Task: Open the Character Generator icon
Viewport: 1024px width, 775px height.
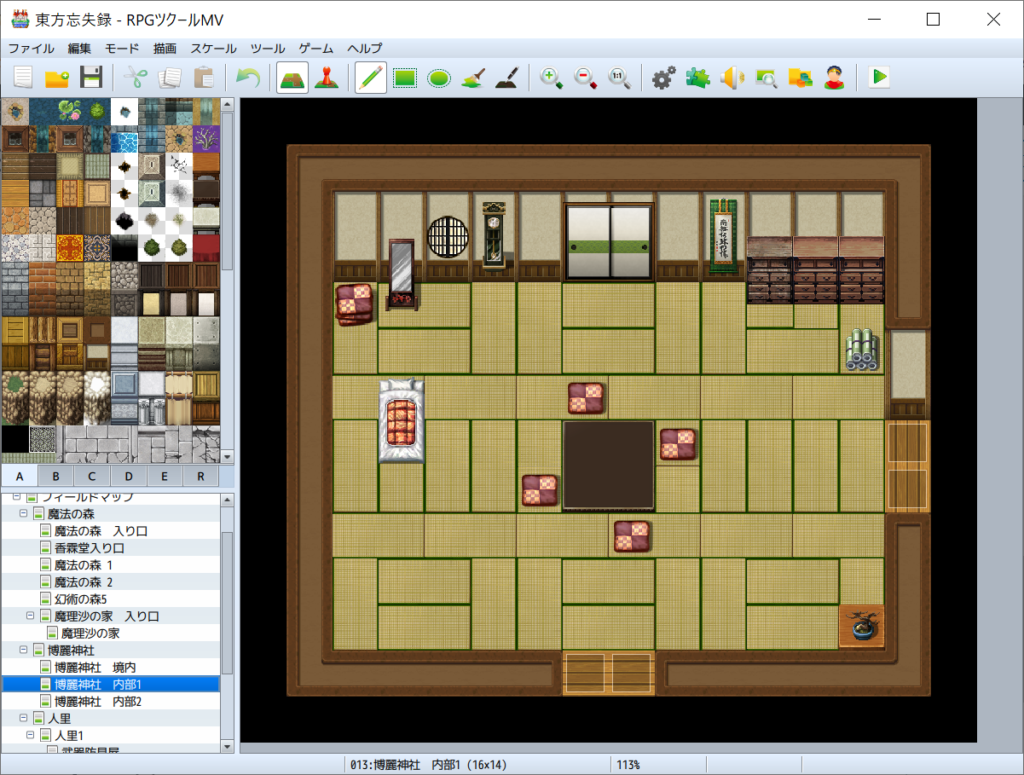Action: pyautogui.click(x=834, y=77)
